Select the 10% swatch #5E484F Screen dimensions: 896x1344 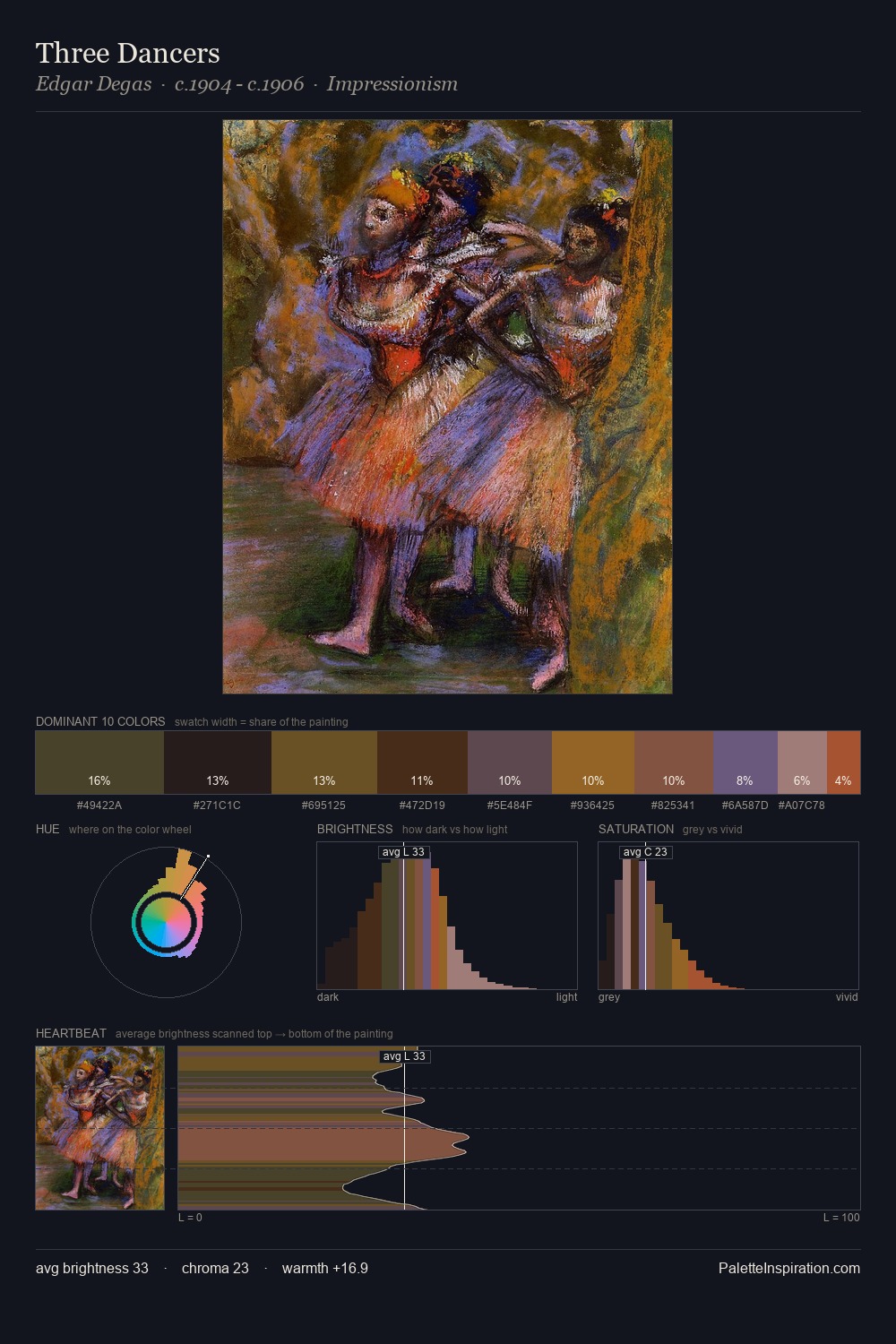(x=510, y=762)
